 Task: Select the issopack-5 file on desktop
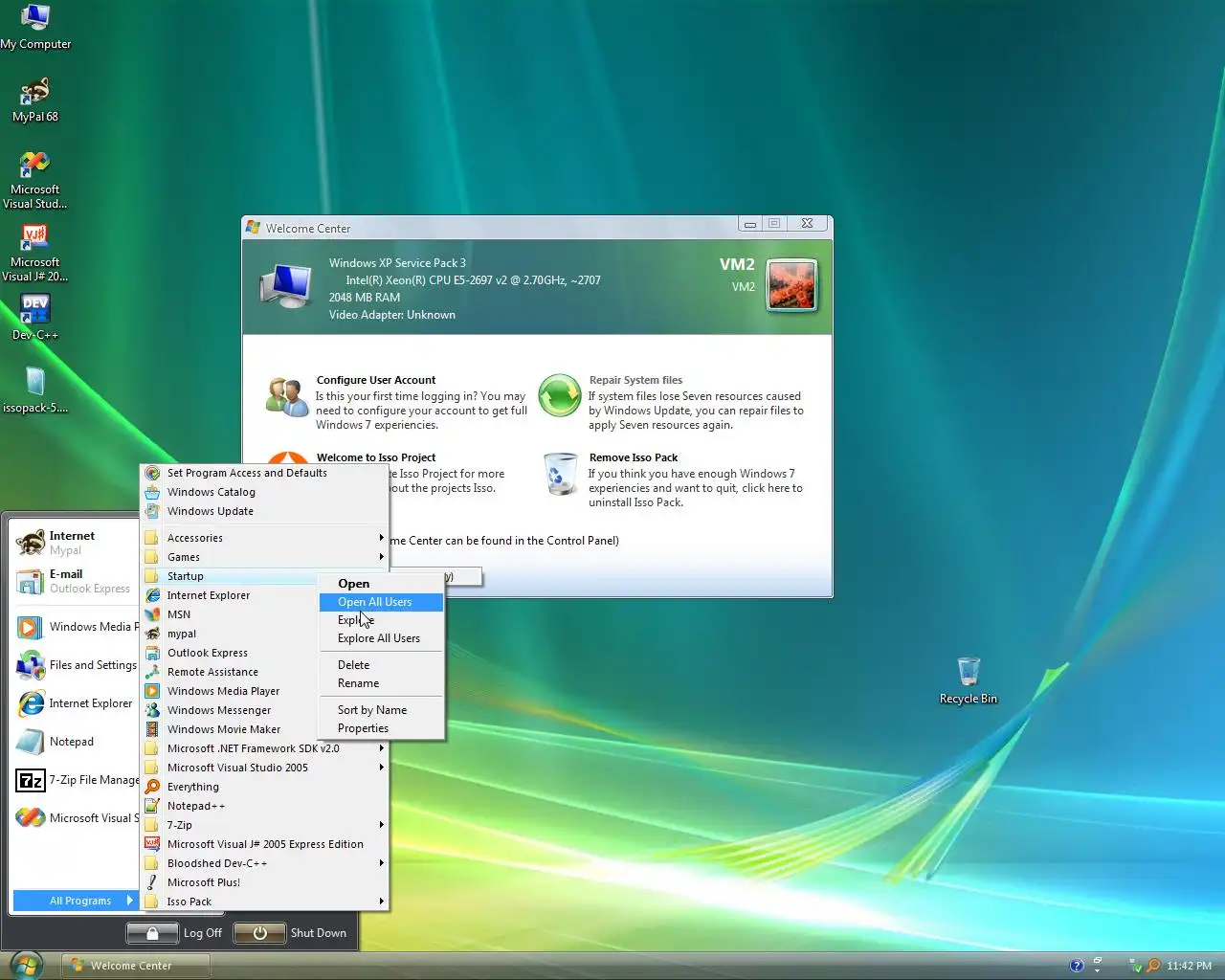tap(35, 390)
